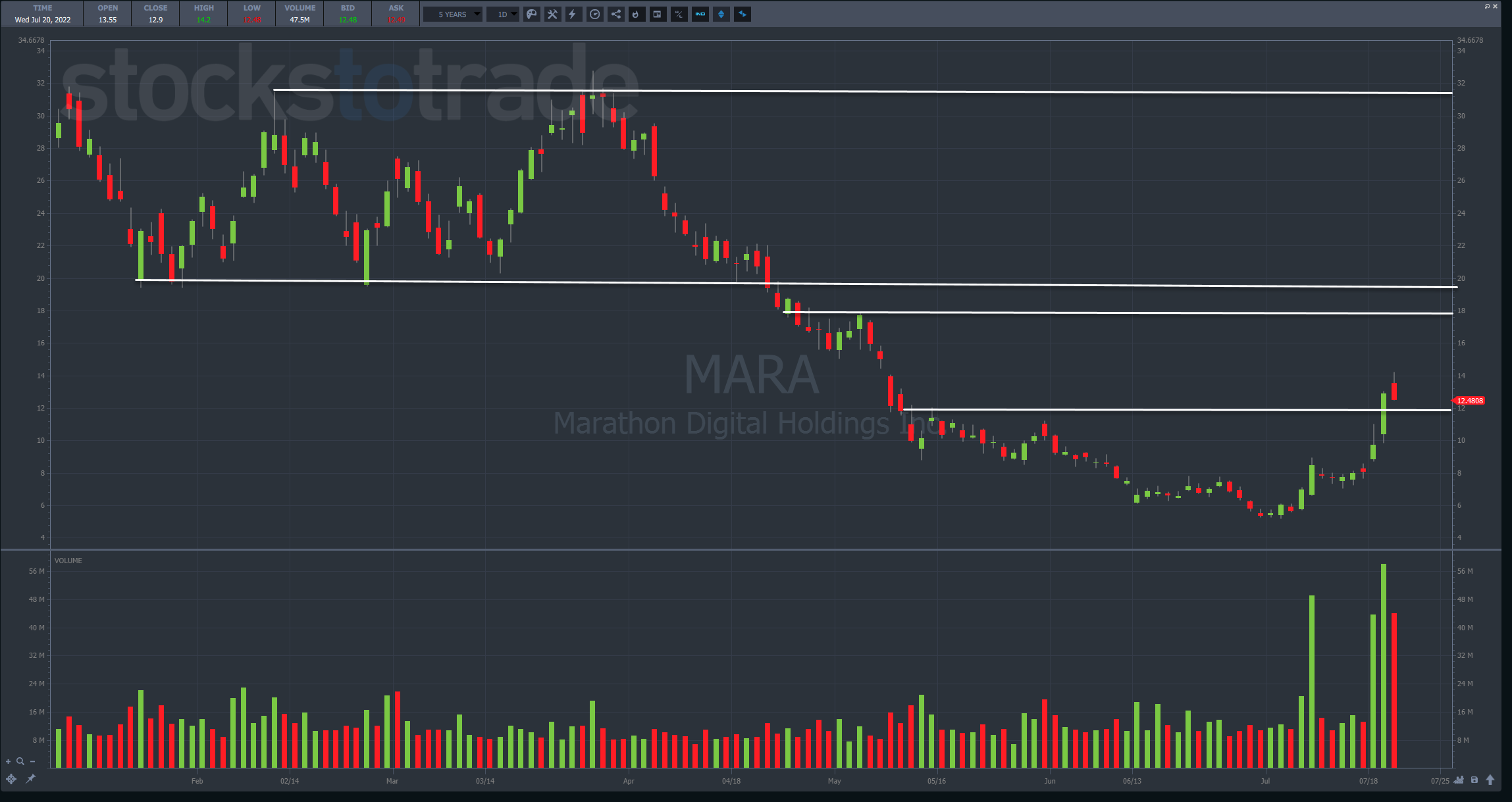Image resolution: width=1512 pixels, height=802 pixels.
Task: Click the 05/16 date label on time axis
Action: click(x=937, y=781)
